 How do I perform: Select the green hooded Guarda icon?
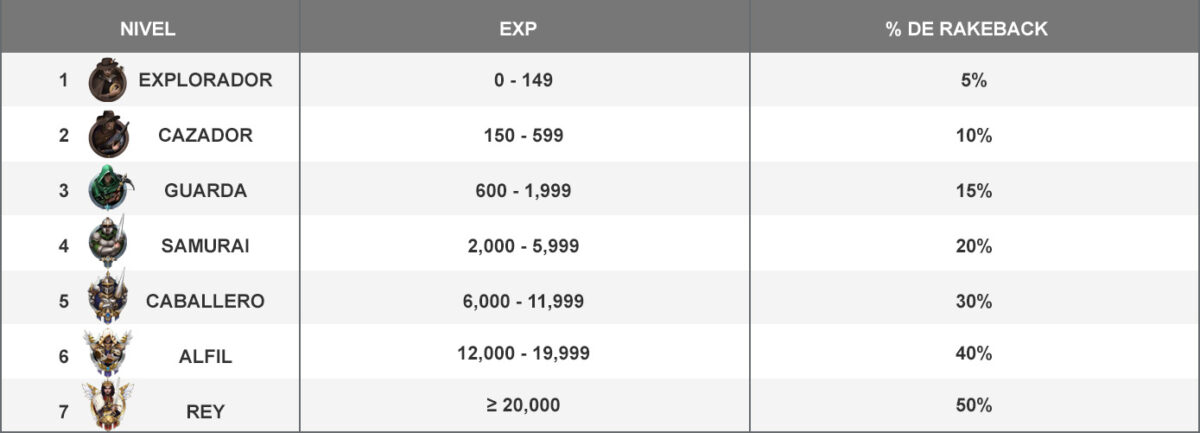point(108,189)
